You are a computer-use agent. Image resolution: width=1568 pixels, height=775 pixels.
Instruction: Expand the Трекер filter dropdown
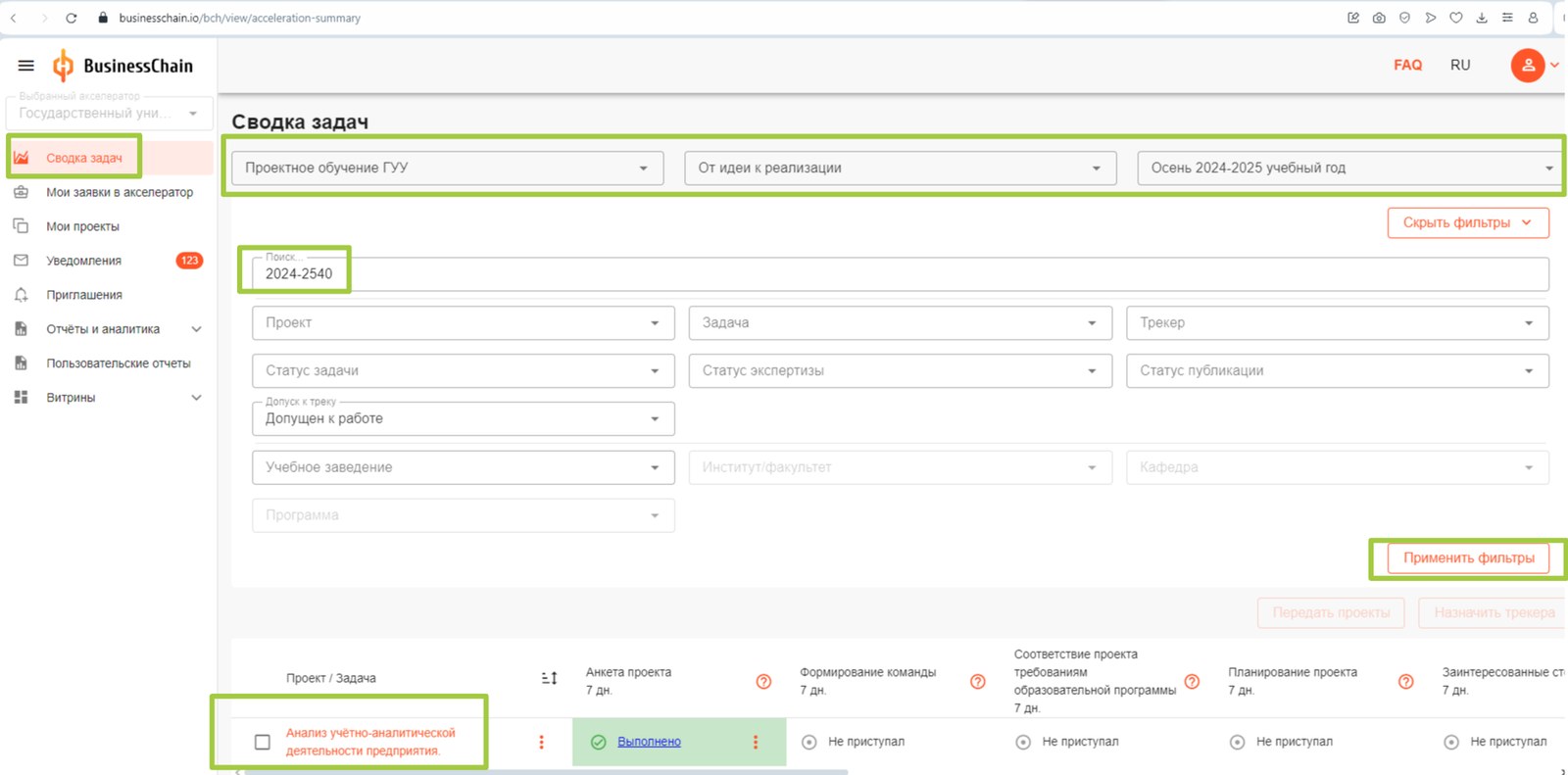(1338, 322)
